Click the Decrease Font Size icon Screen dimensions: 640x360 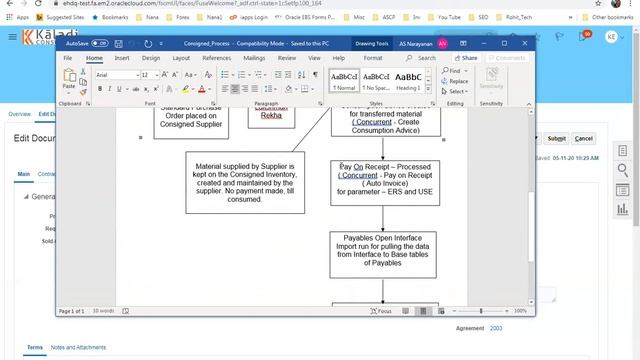(x=175, y=75)
